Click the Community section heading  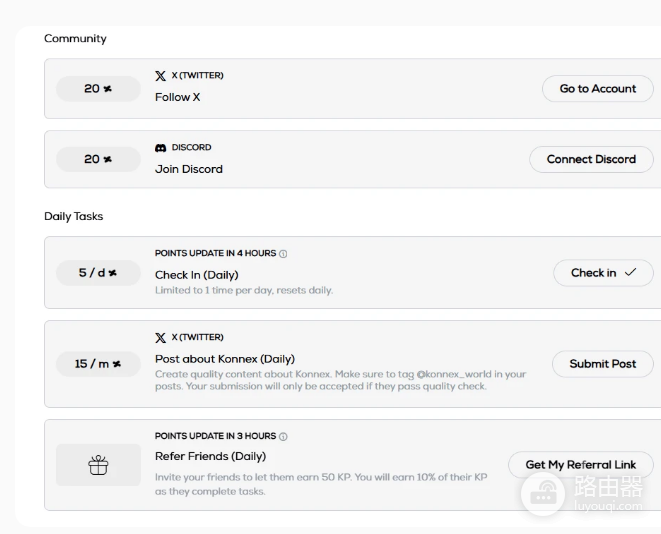pyautogui.click(x=75, y=38)
